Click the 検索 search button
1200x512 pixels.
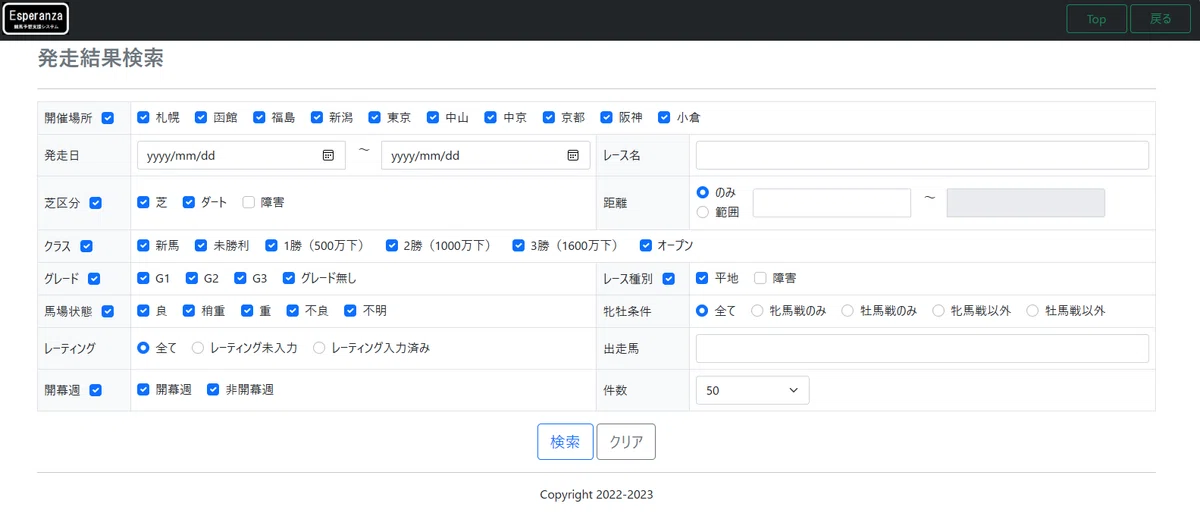click(x=565, y=442)
